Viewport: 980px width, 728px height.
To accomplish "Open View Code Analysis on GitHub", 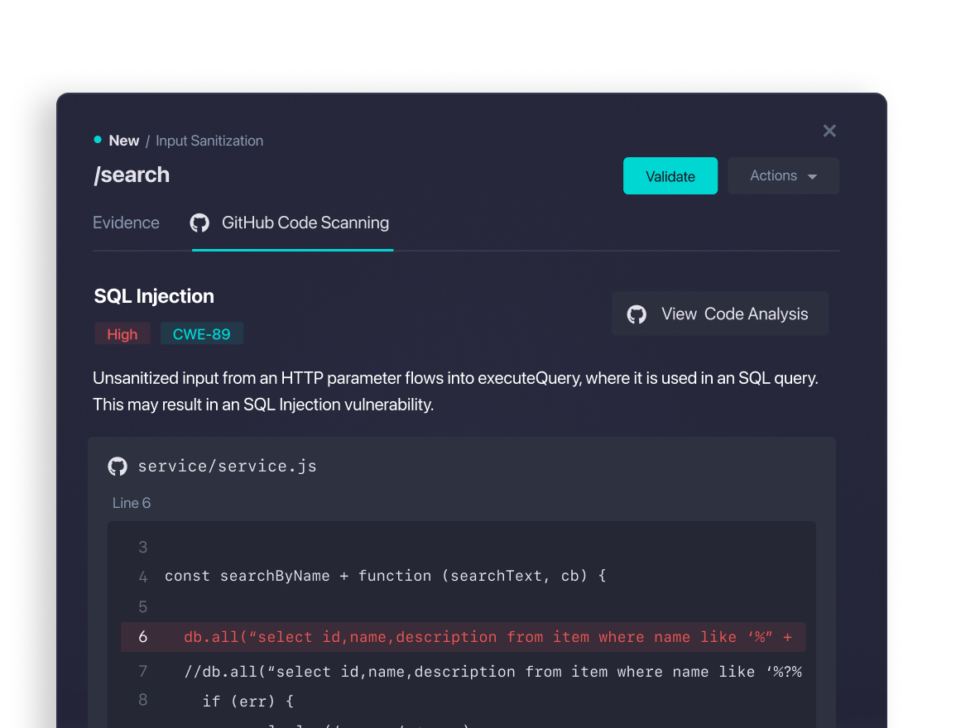I will point(720,314).
